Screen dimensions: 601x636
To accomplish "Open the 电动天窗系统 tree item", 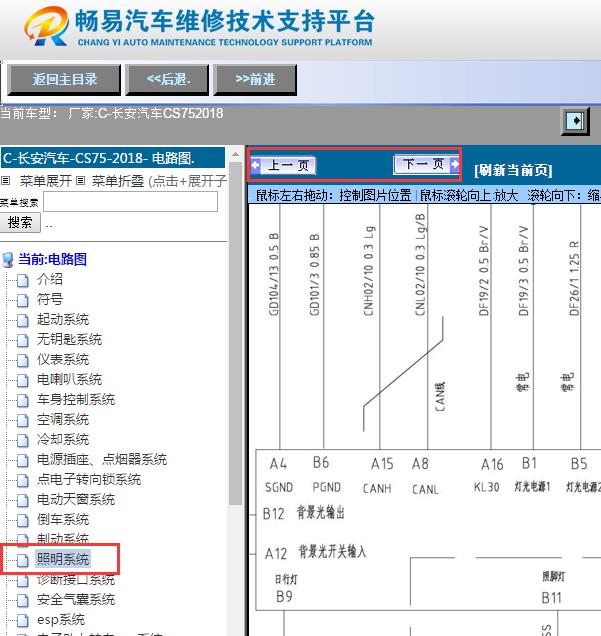I will pos(76,499).
